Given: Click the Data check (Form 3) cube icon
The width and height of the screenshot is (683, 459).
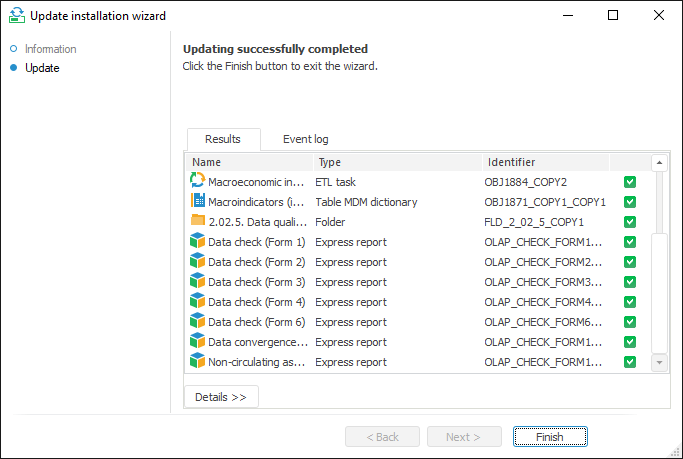Looking at the screenshot, I should [197, 281].
